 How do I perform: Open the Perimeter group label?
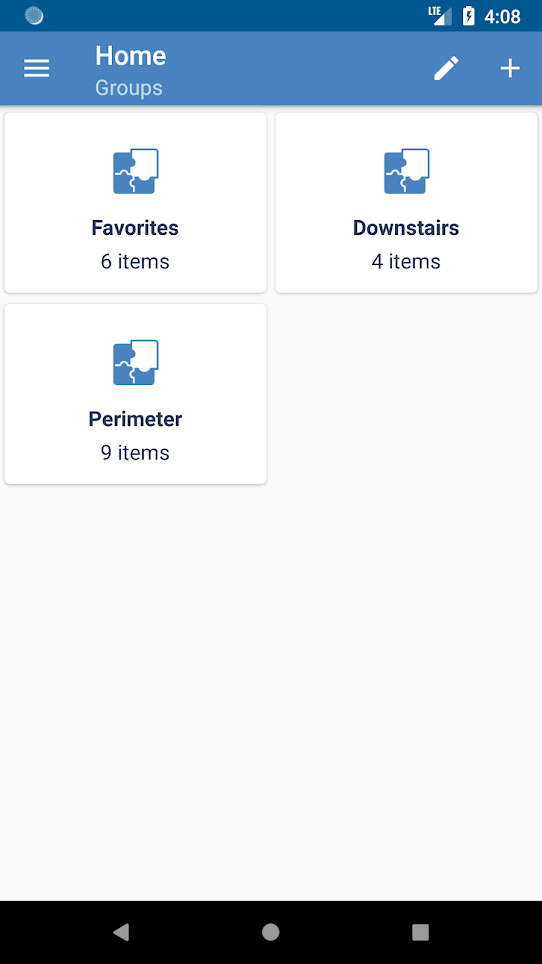click(135, 419)
